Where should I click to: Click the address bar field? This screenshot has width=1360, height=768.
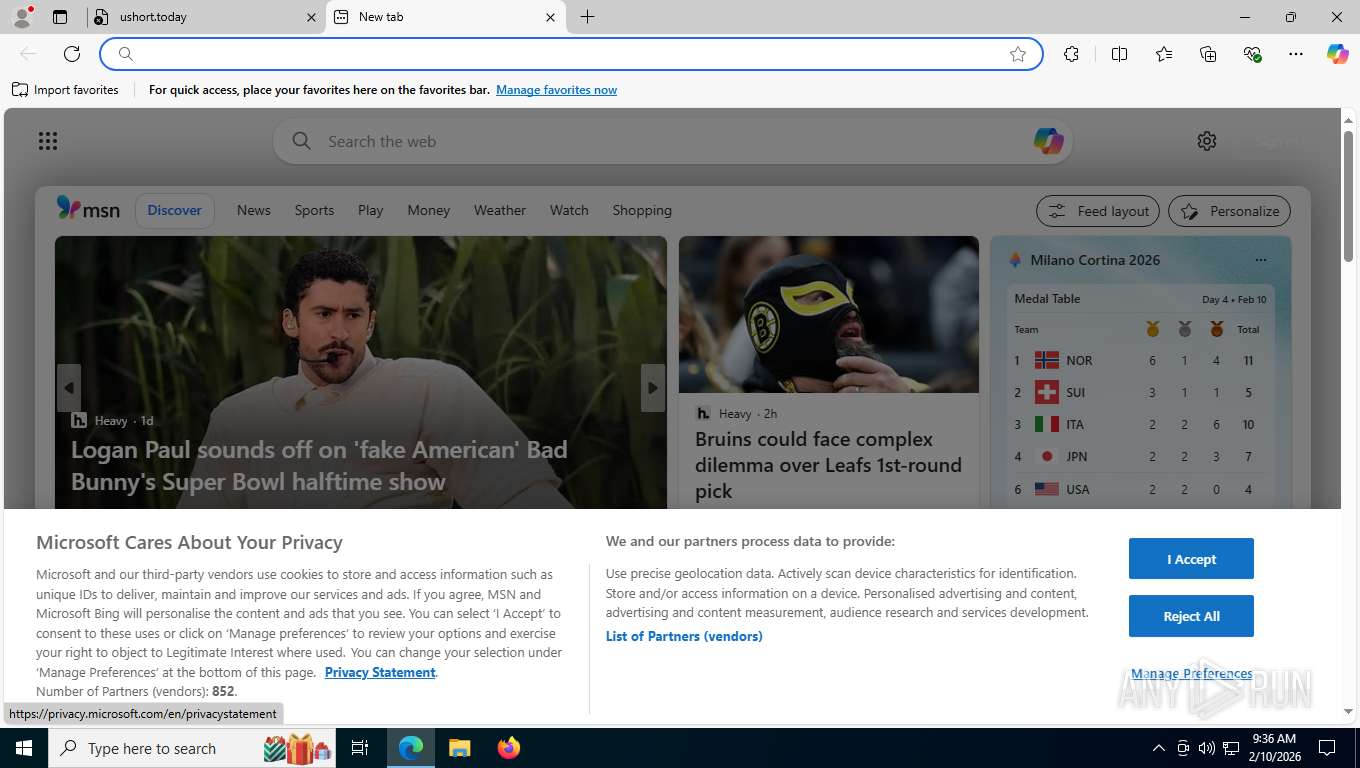pyautogui.click(x=571, y=54)
